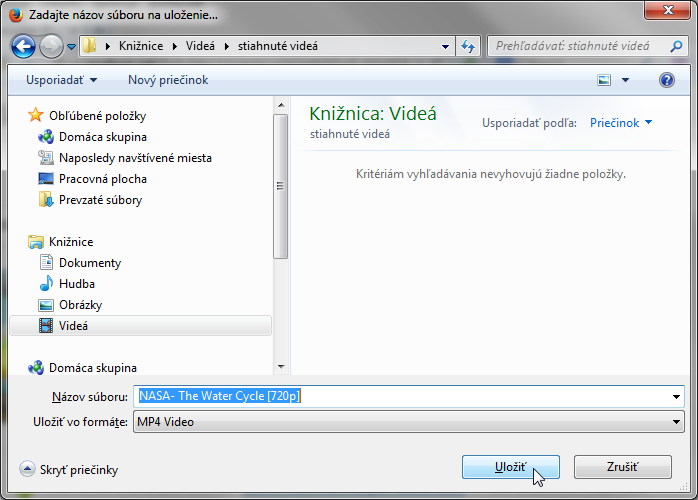
Task: Click the Prevzaté súbory folder icon
Action: (x=46, y=199)
